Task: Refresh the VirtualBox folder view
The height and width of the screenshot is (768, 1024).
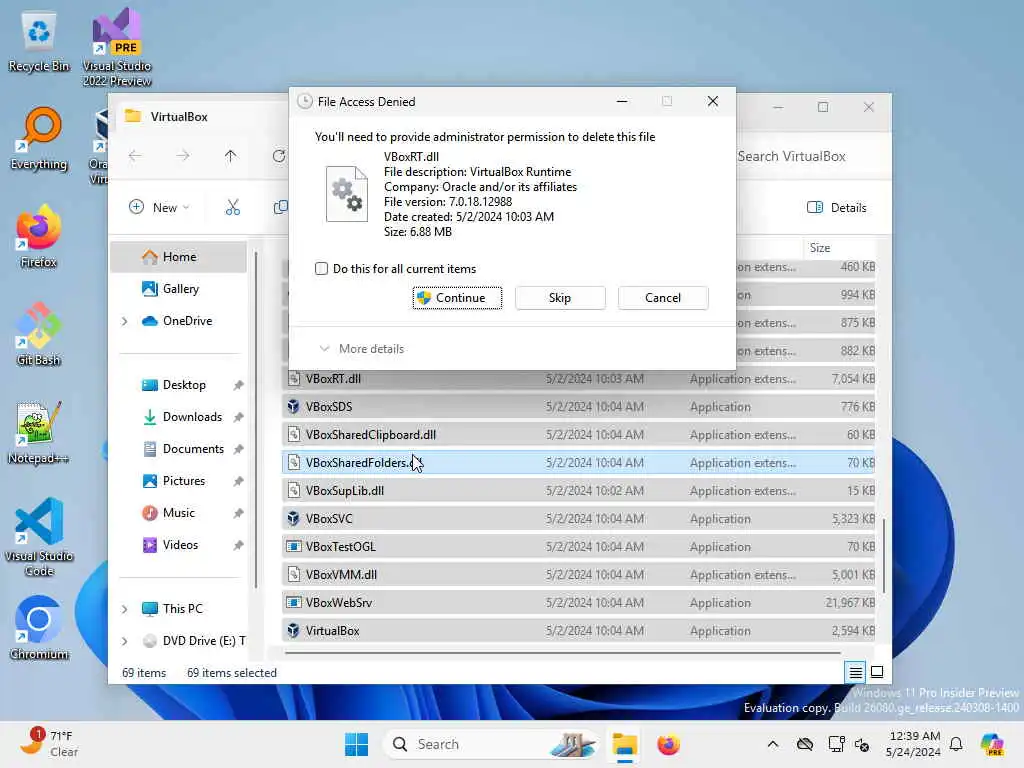Action: [x=279, y=156]
